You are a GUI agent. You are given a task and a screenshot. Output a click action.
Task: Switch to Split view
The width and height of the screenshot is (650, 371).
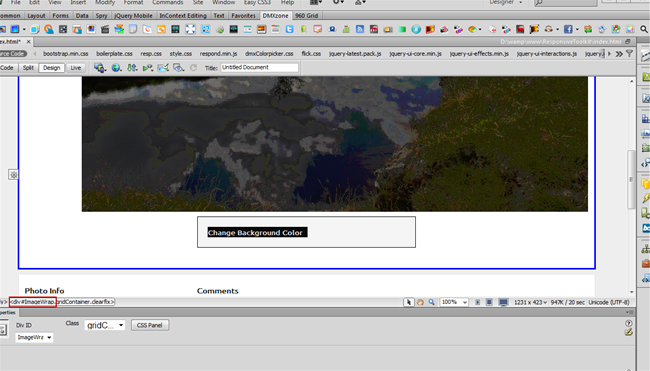(x=28, y=68)
